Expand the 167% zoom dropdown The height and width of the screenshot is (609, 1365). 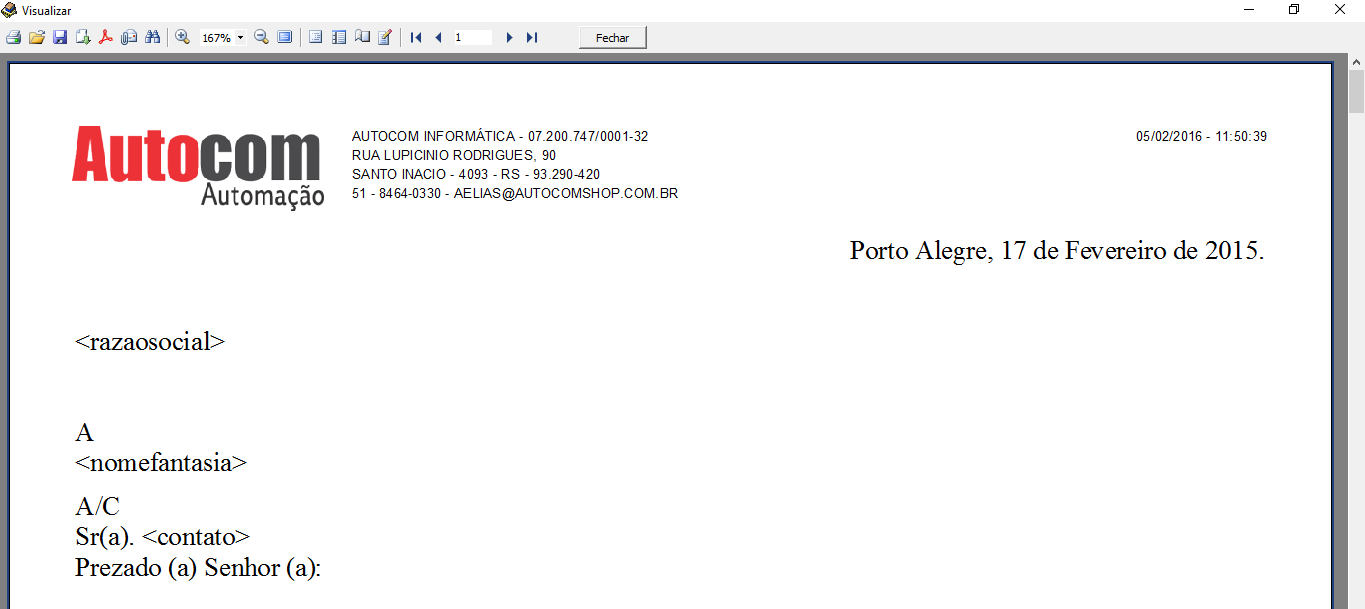tap(240, 38)
